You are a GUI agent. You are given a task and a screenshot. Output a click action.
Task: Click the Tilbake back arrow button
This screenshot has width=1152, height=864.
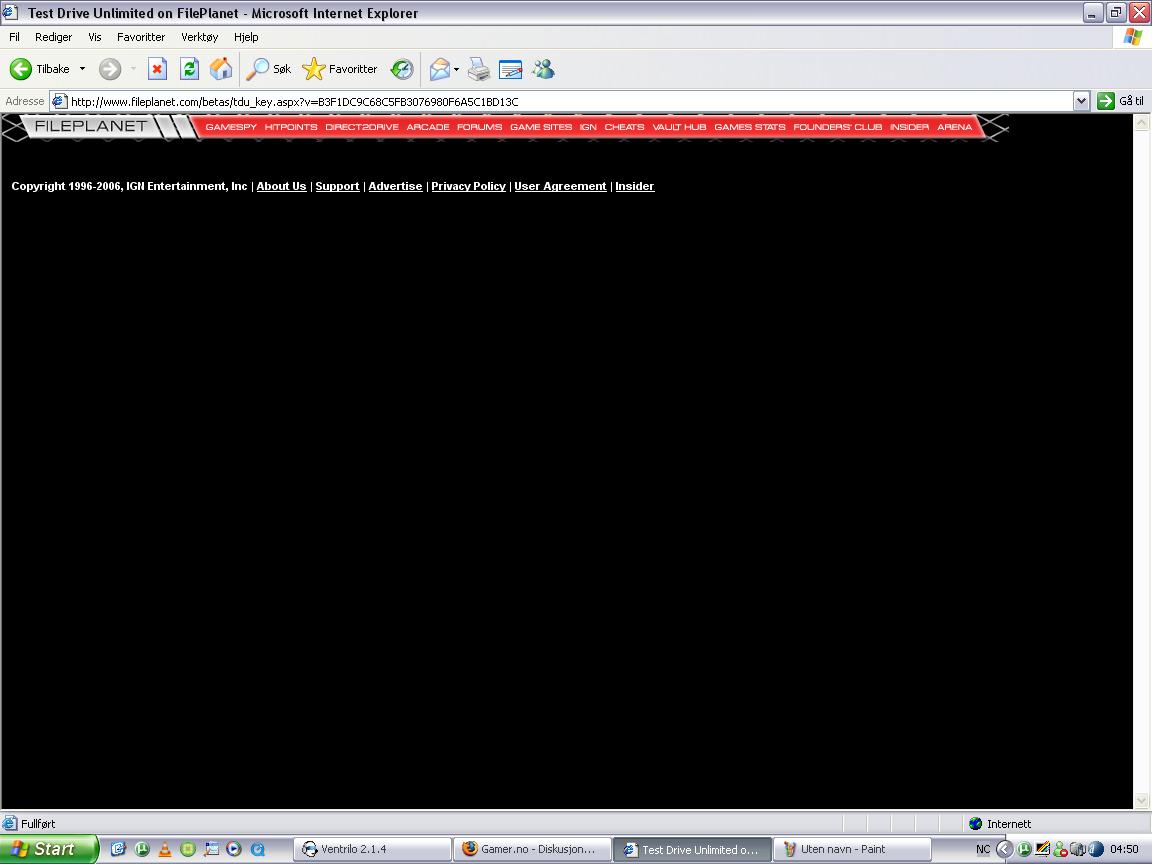point(40,69)
